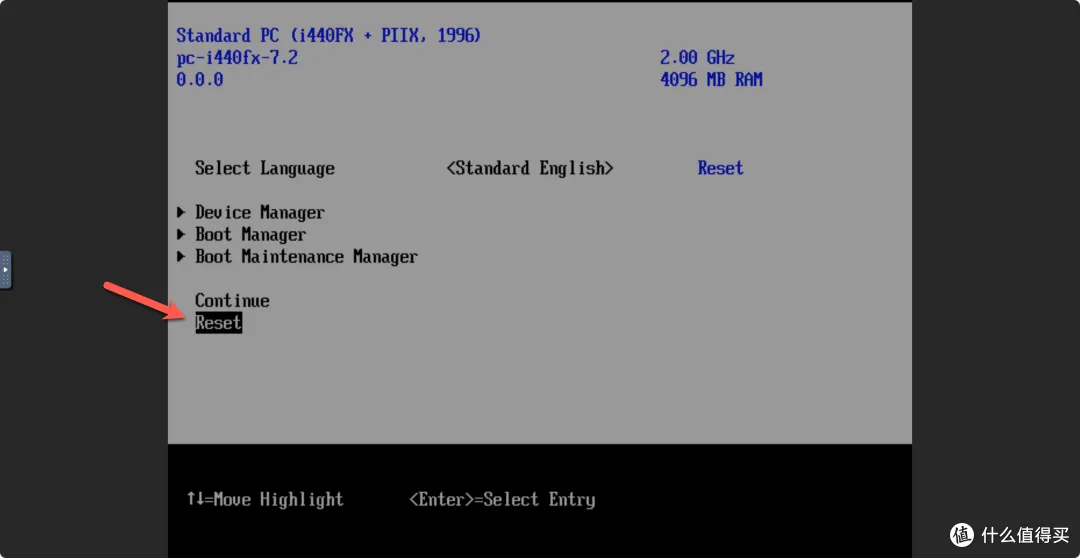The width and height of the screenshot is (1080, 558).
Task: Change the Standard English language value
Action: tap(529, 168)
